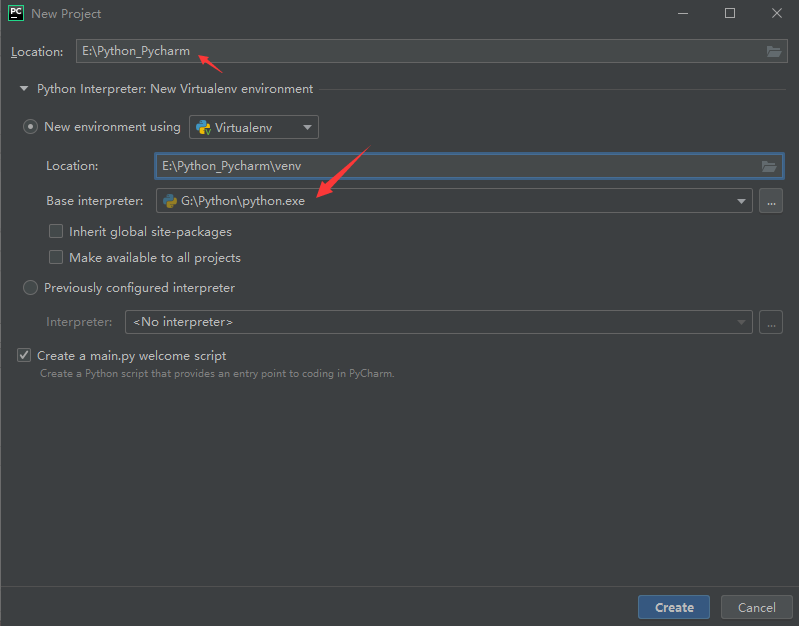799x626 pixels.
Task: Select New environment using radio button
Action: pos(31,127)
